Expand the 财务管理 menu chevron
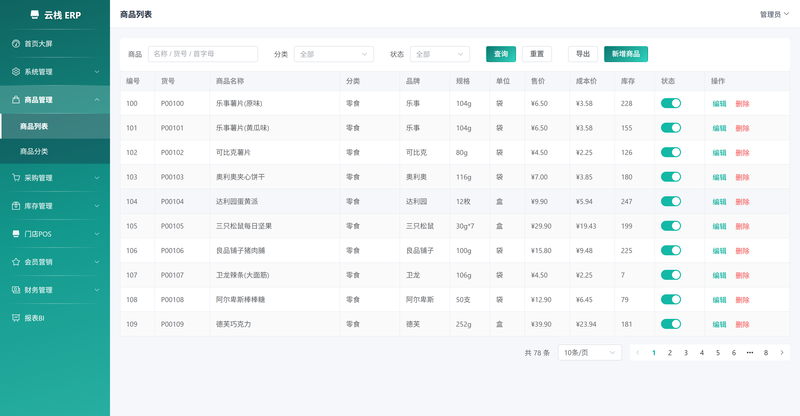 pyautogui.click(x=97, y=290)
